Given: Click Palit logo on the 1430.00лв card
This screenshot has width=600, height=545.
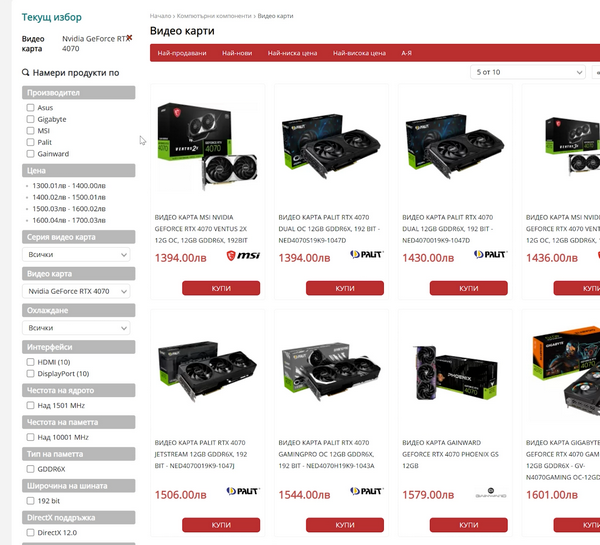Looking at the screenshot, I should pos(490,256).
